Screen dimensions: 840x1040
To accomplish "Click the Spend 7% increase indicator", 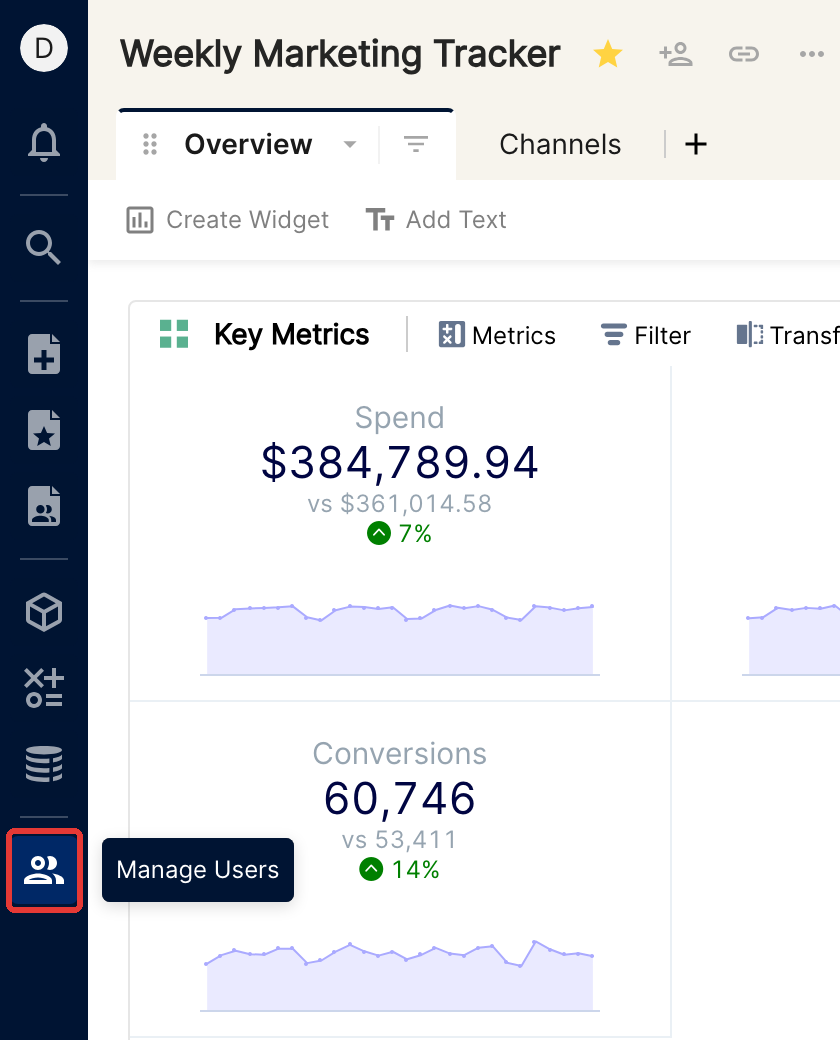I will (399, 533).
